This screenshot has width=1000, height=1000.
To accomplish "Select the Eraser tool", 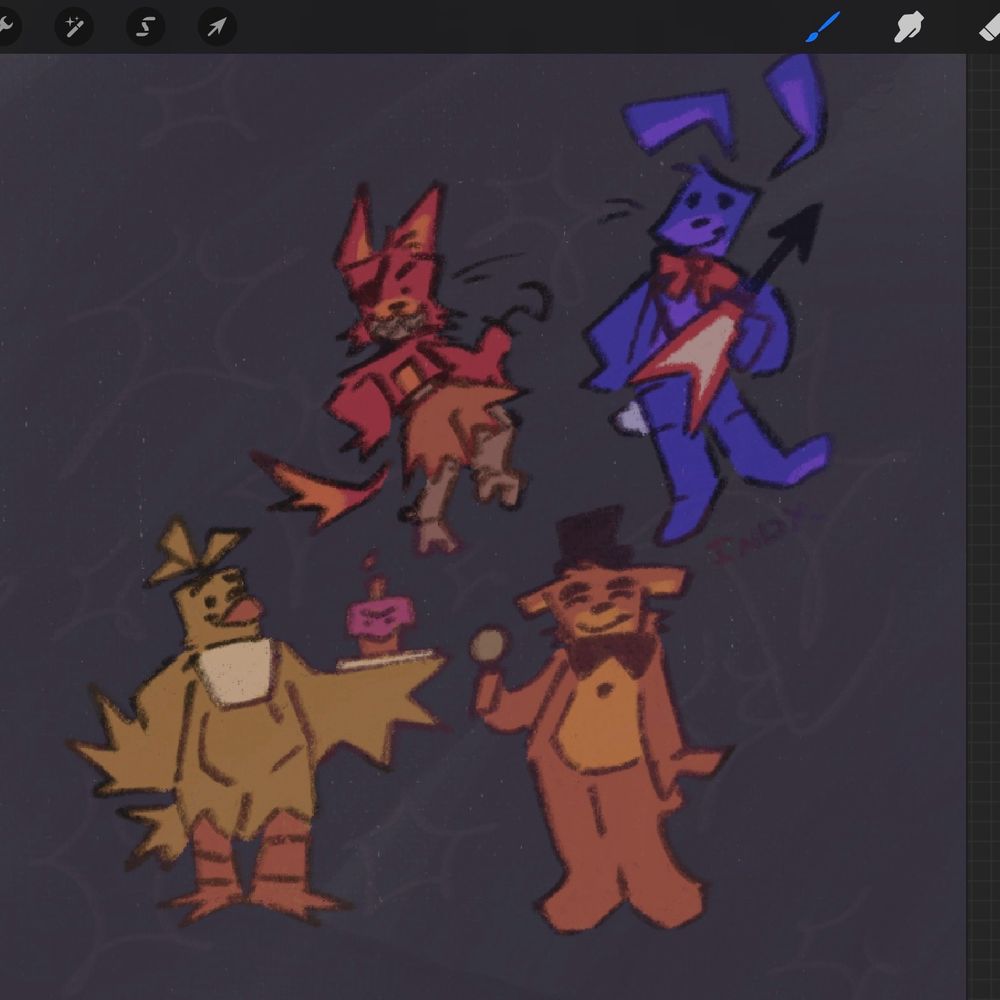I will tap(990, 27).
